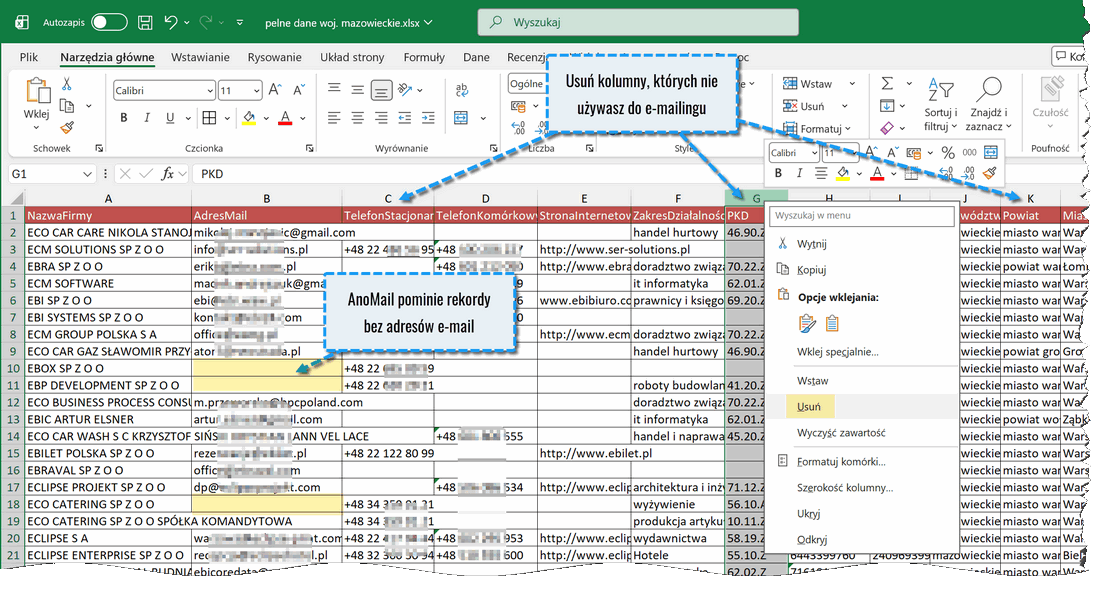Click the Undo arrow icon
This screenshot has width=1100, height=590.
coord(170,22)
